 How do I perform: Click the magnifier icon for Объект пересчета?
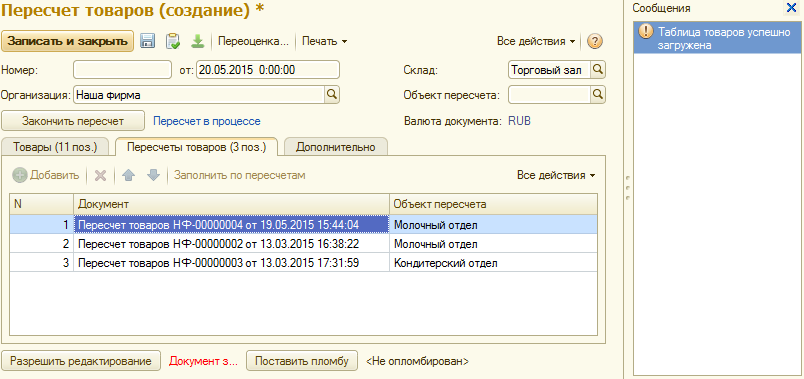(x=598, y=94)
